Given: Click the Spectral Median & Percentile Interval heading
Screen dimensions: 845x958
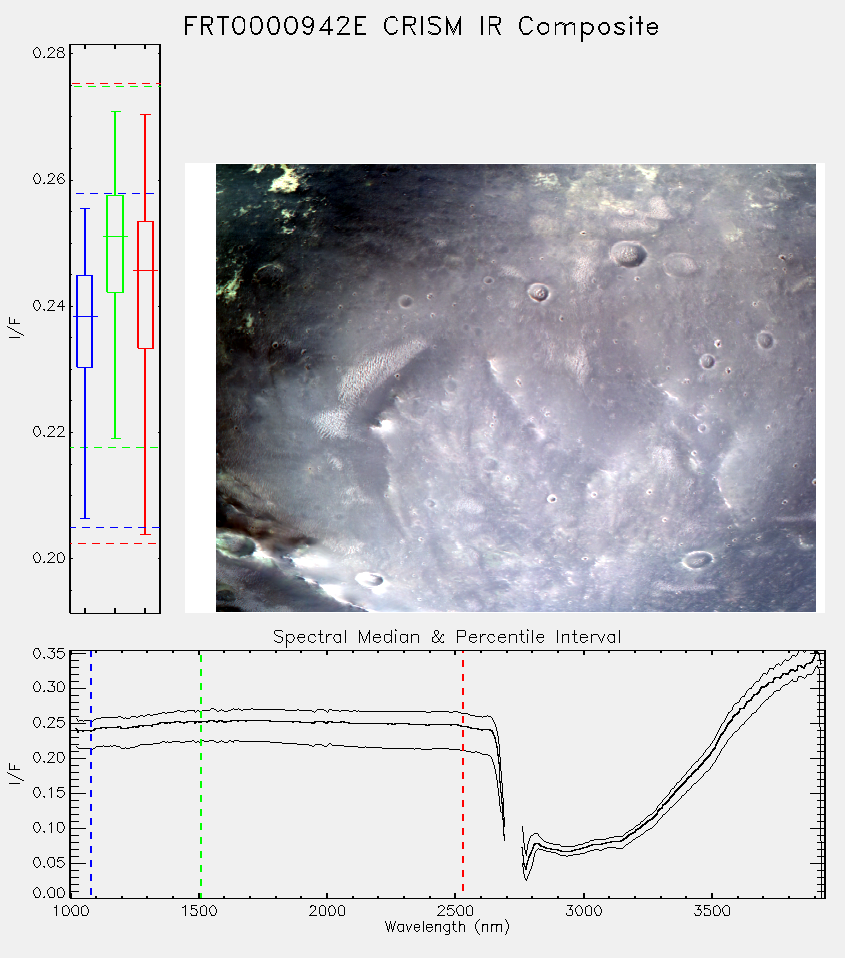Looking at the screenshot, I should coord(447,637).
